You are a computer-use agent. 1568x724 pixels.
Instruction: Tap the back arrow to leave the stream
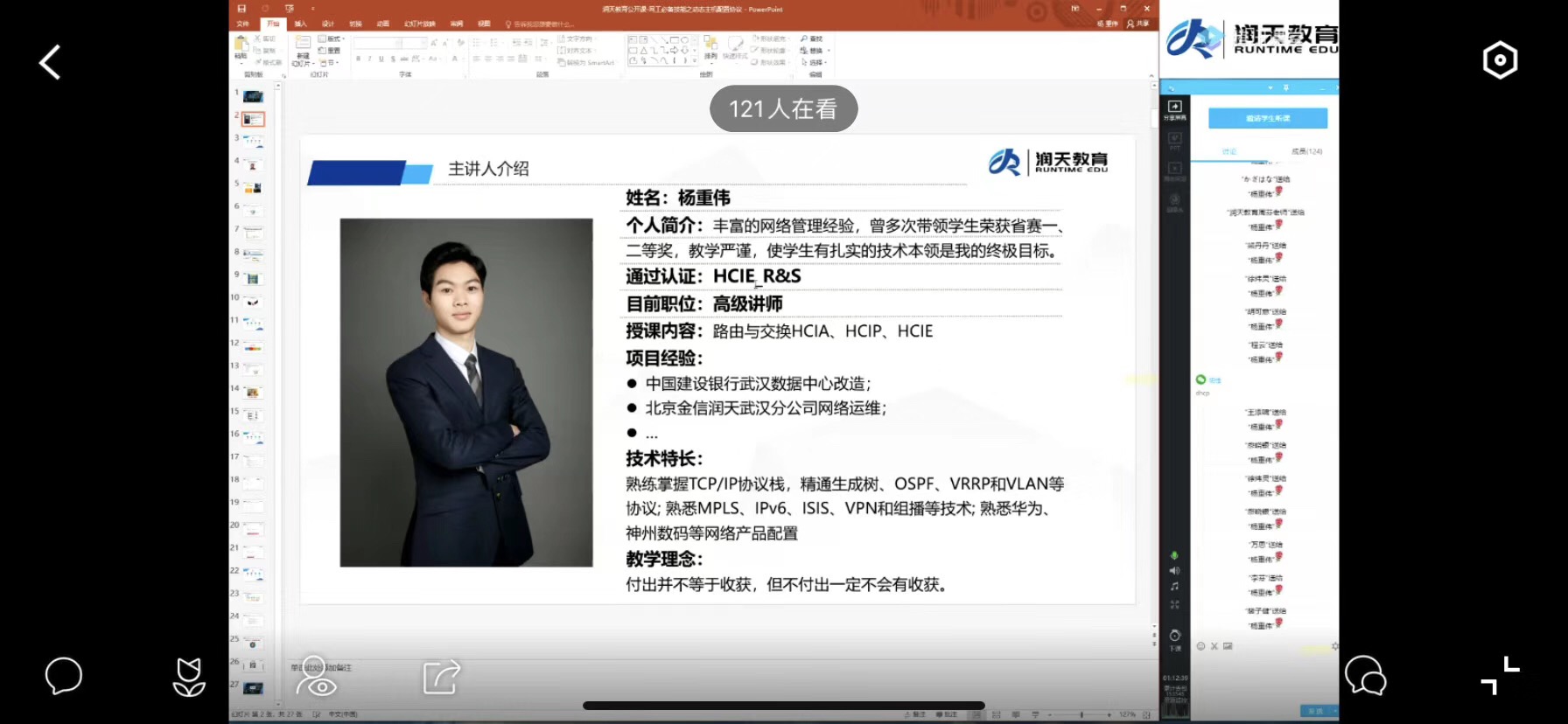[x=50, y=62]
